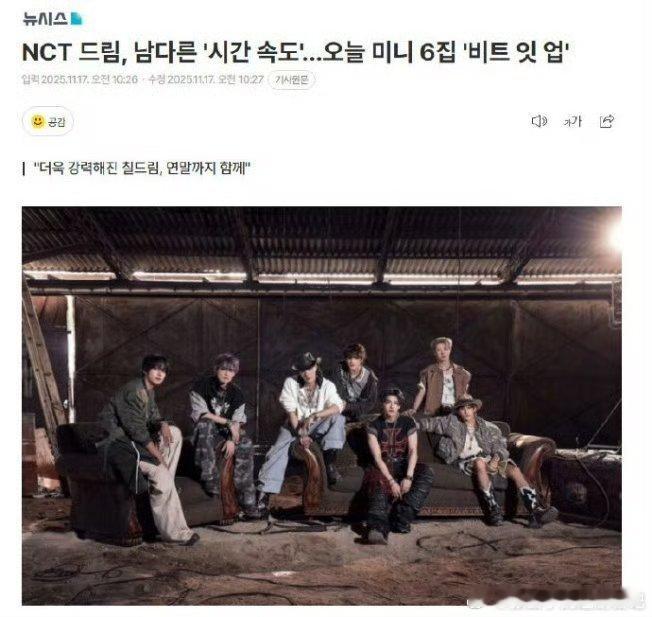Click the purple-haired member in camo pants

tap(222, 432)
